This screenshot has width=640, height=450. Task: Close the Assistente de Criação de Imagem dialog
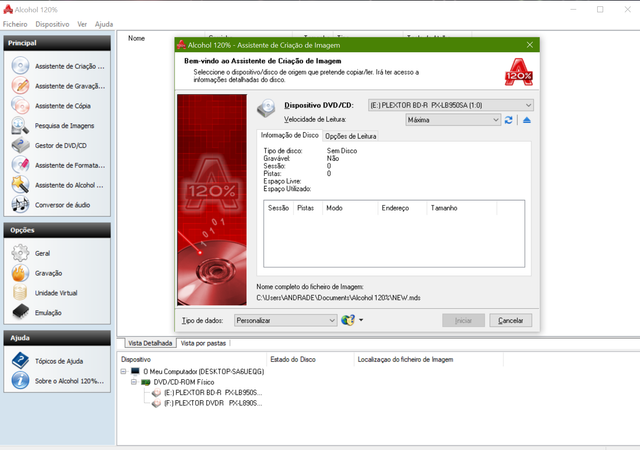530,45
